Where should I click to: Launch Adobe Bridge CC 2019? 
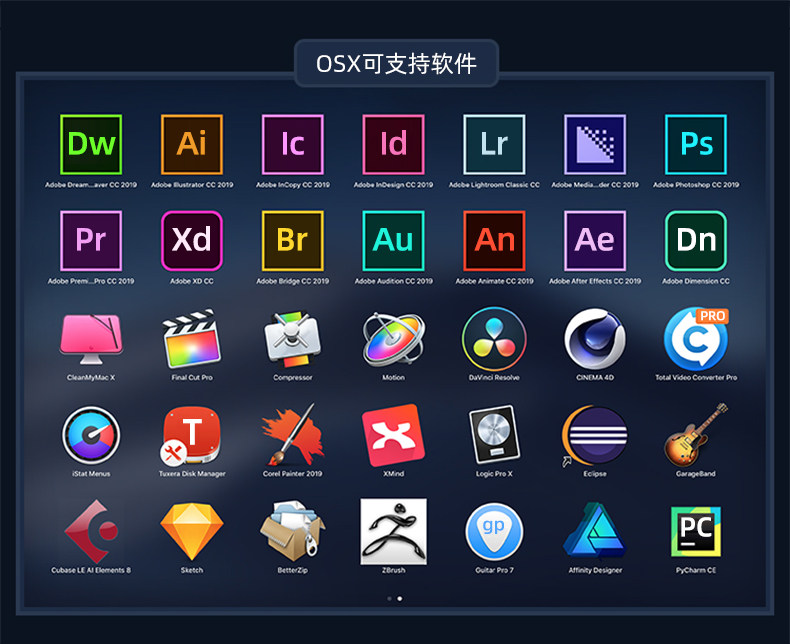(x=293, y=240)
